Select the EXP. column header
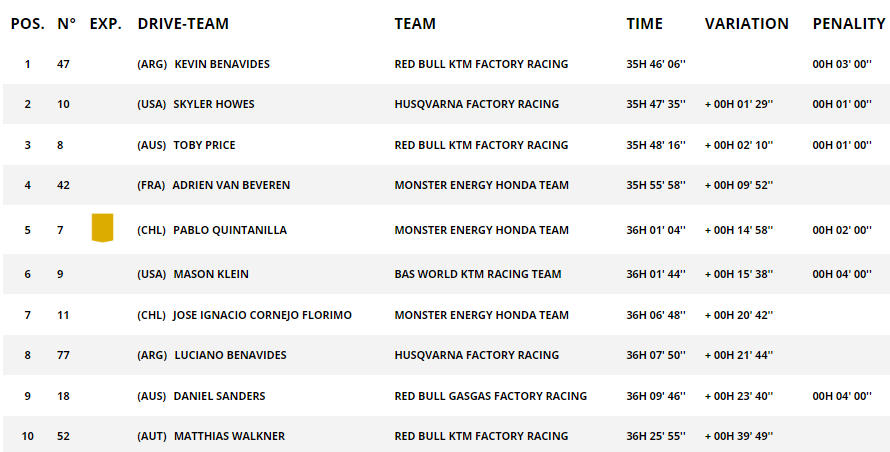The image size is (890, 452). tap(106, 24)
